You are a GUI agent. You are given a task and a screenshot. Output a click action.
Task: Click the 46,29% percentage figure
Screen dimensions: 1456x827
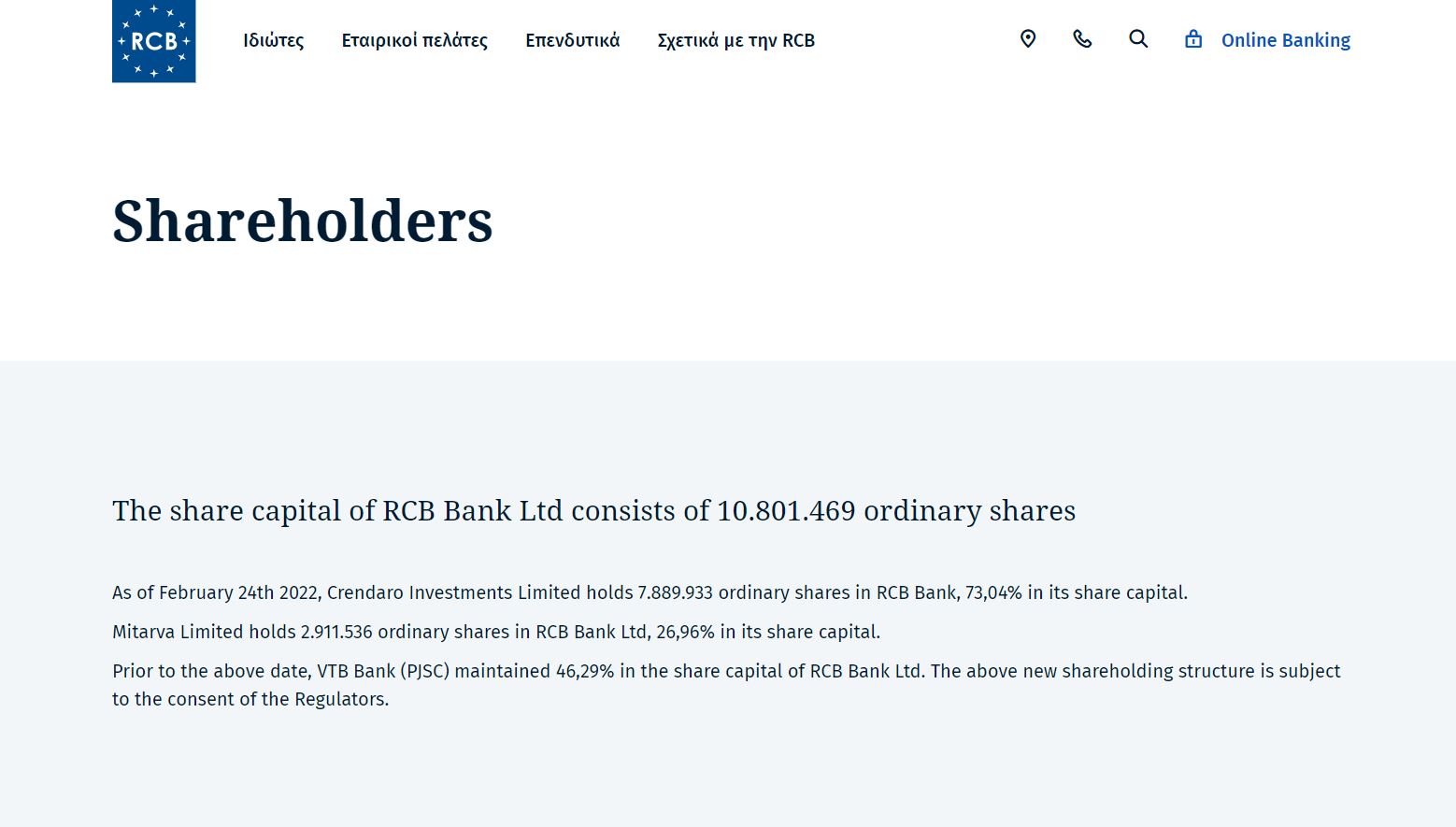(x=585, y=671)
